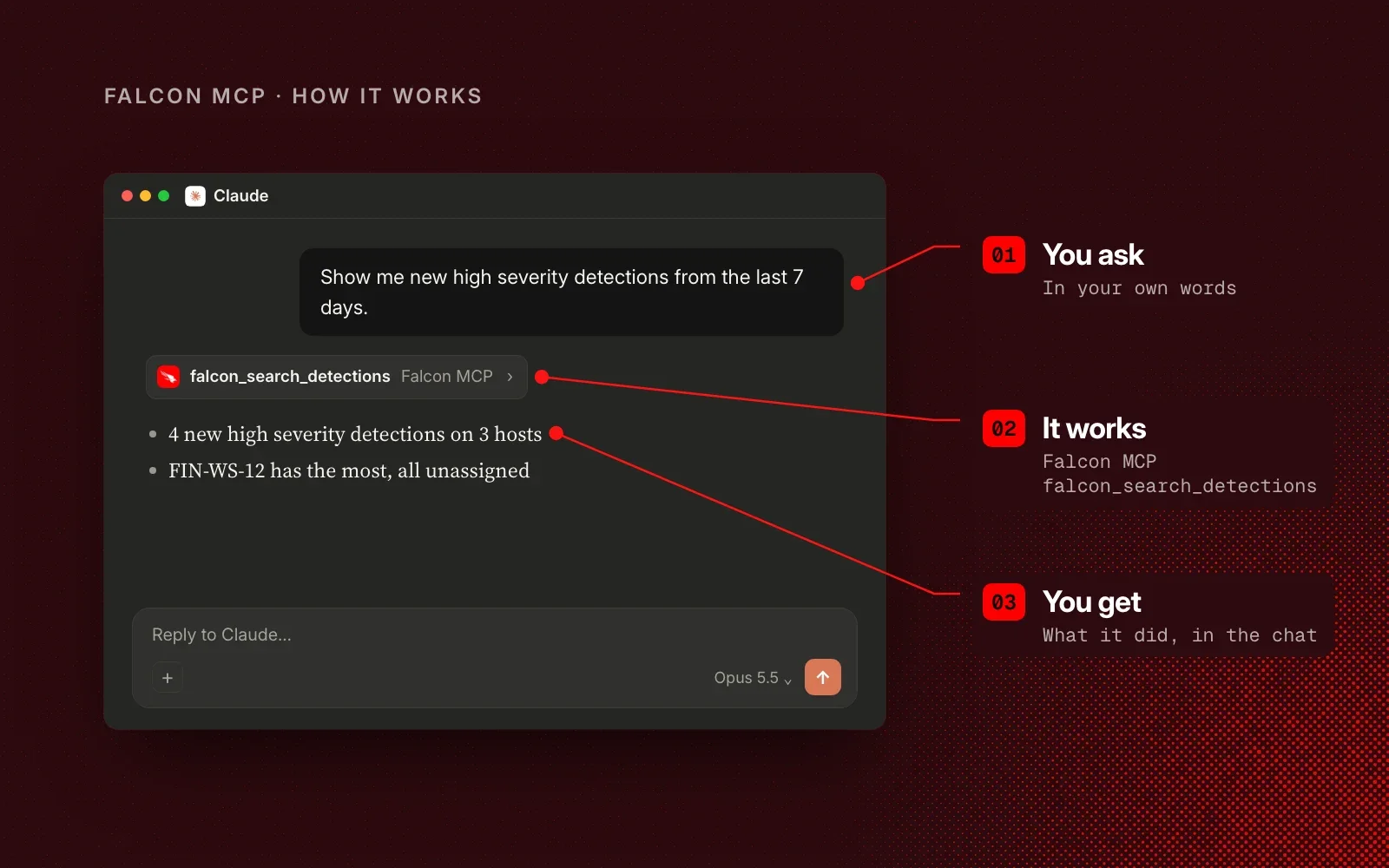Select text 'FIN-WS-12 has the most, all unassigned'

pos(349,470)
